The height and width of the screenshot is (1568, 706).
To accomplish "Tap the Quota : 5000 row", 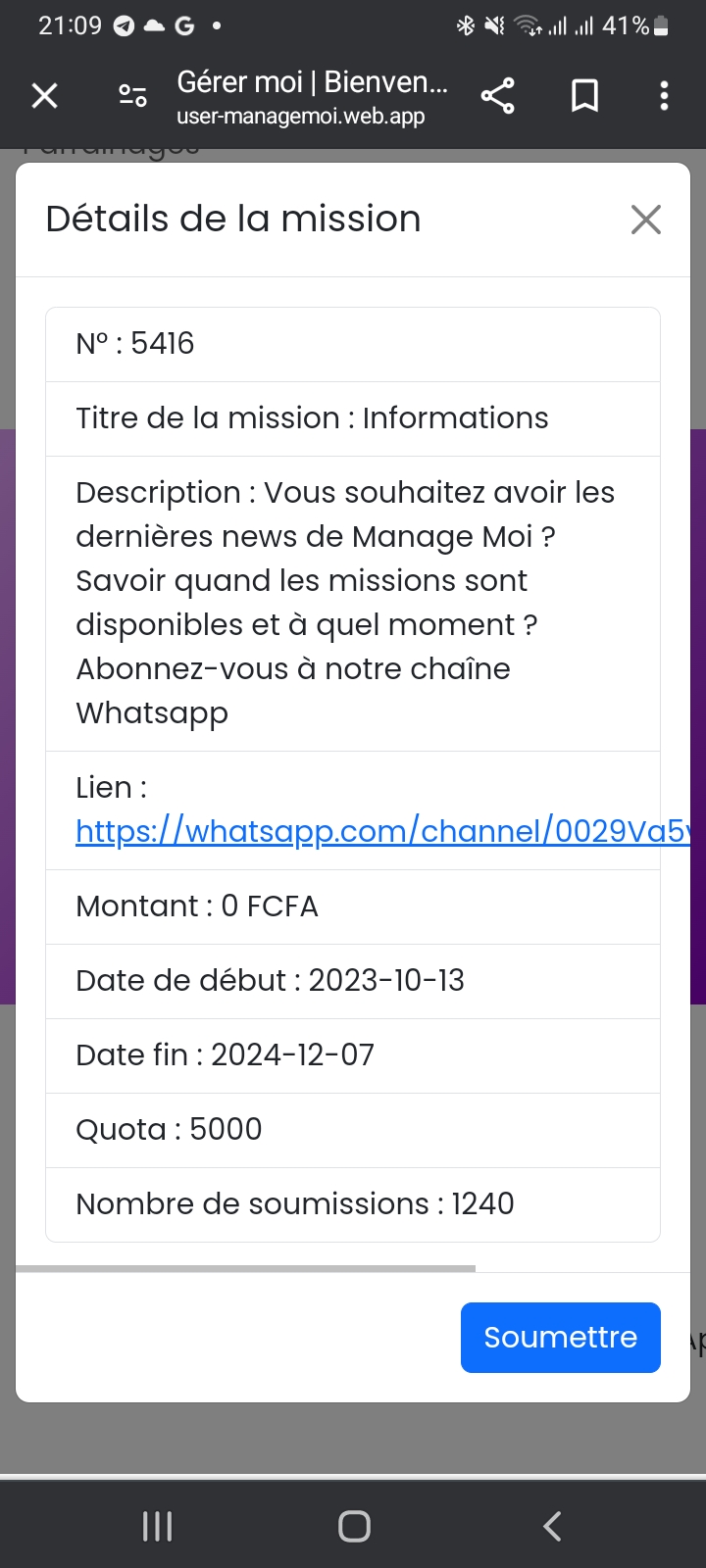I will pyautogui.click(x=353, y=1130).
